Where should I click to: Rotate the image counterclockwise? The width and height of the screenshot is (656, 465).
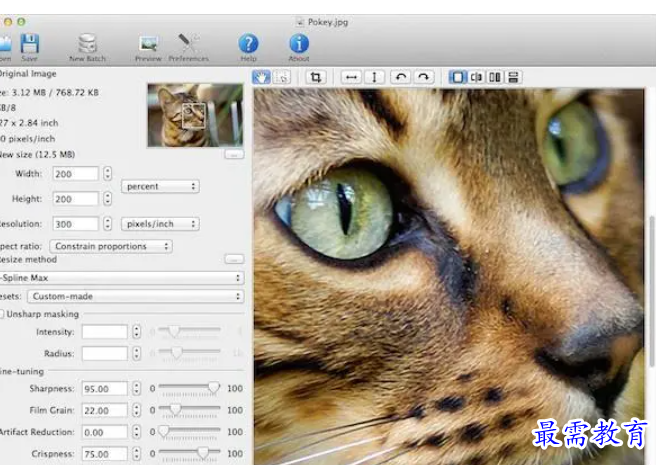401,77
